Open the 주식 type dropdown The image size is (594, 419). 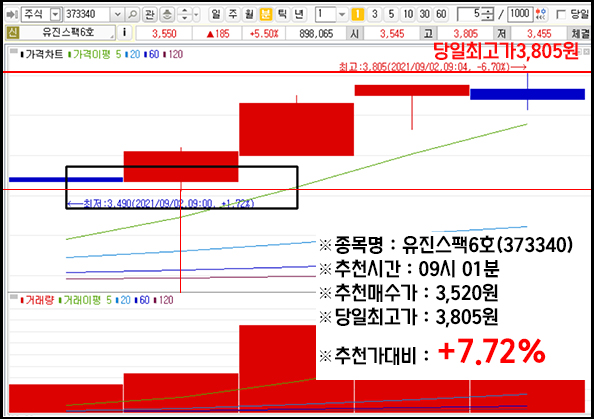coord(55,15)
